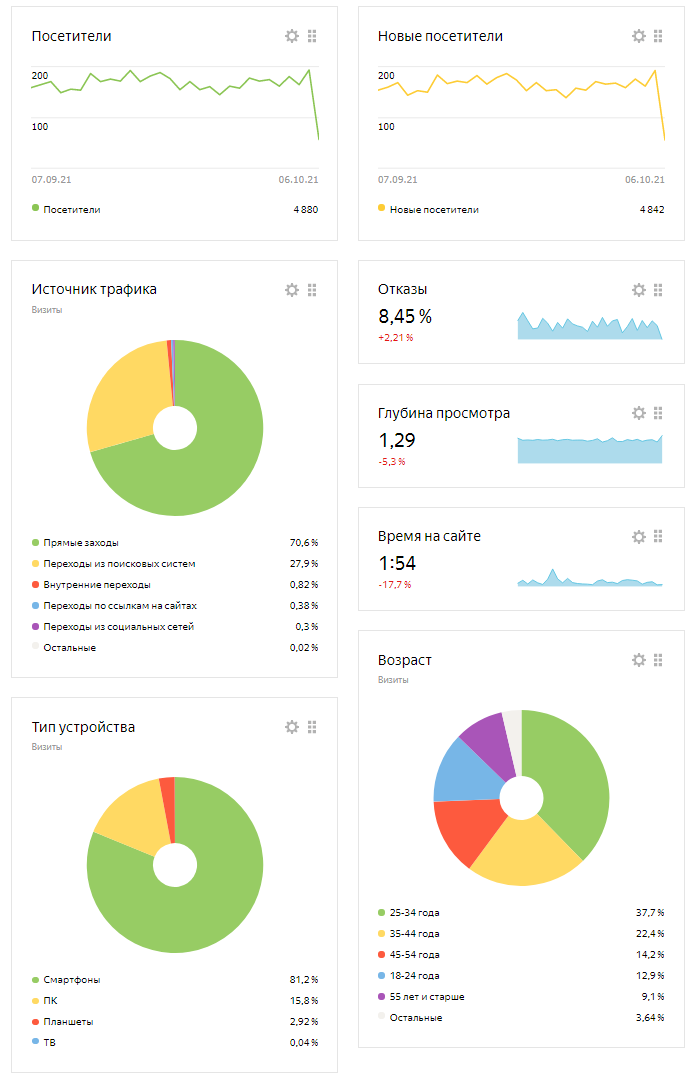Viewport: 698px width, 1082px height.
Task: Click grid handle icon of Источник трафика widget
Action: (x=312, y=290)
